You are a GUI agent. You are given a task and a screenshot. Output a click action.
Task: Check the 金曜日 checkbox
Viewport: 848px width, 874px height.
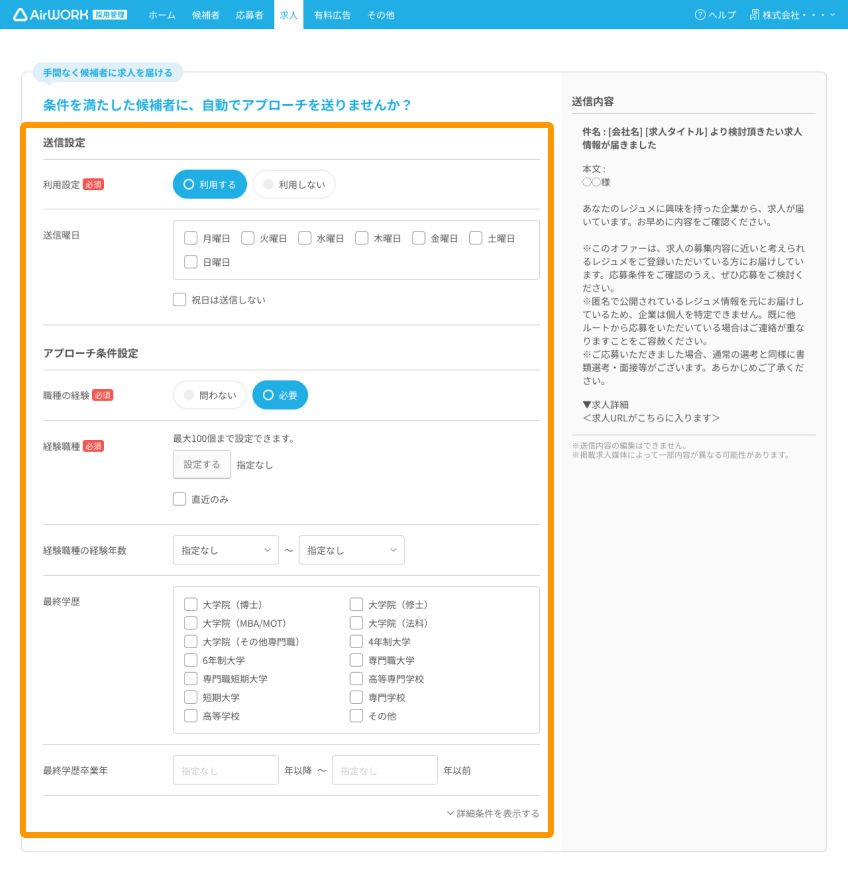419,238
